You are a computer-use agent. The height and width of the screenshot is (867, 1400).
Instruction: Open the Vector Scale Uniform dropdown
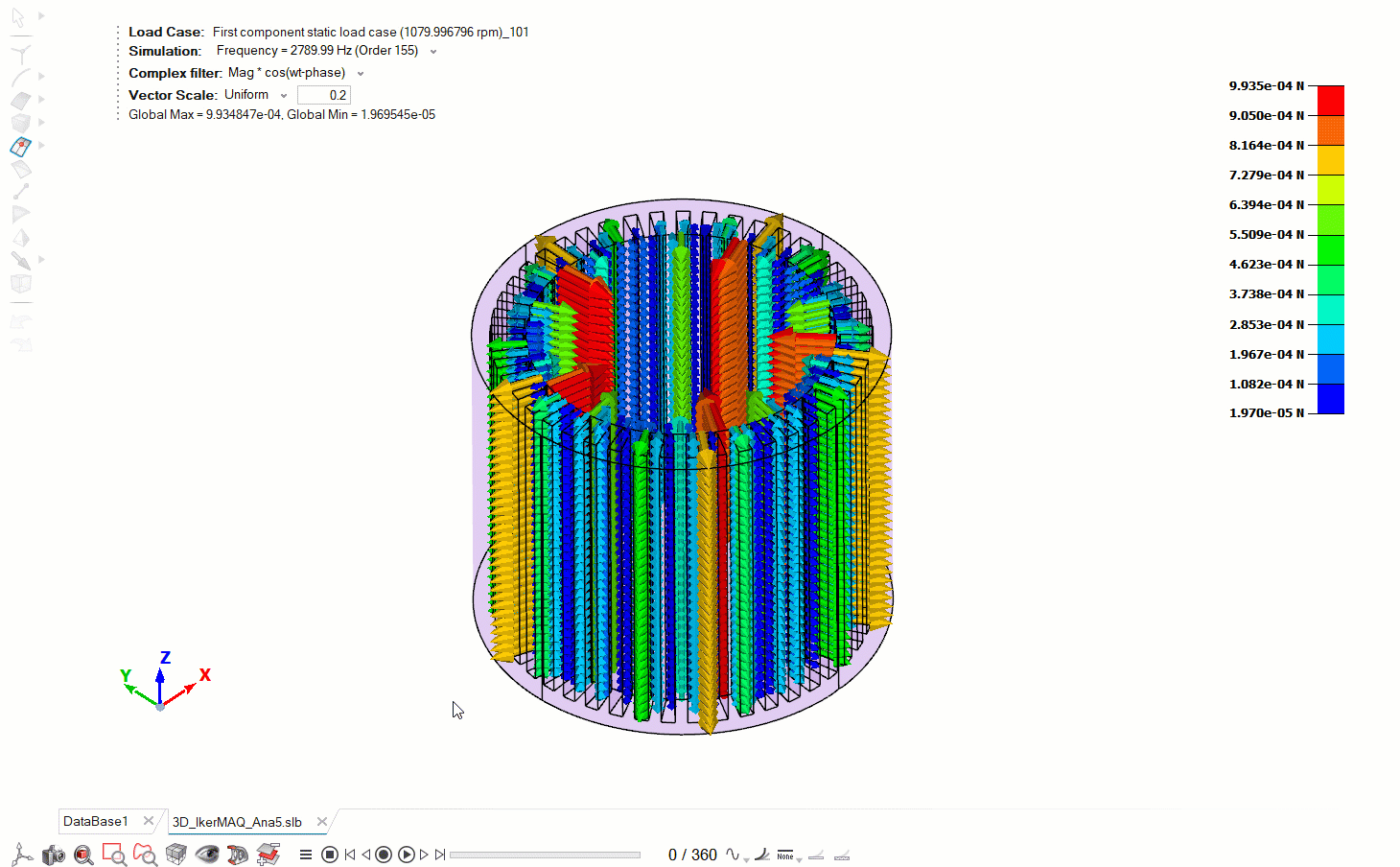pos(284,96)
